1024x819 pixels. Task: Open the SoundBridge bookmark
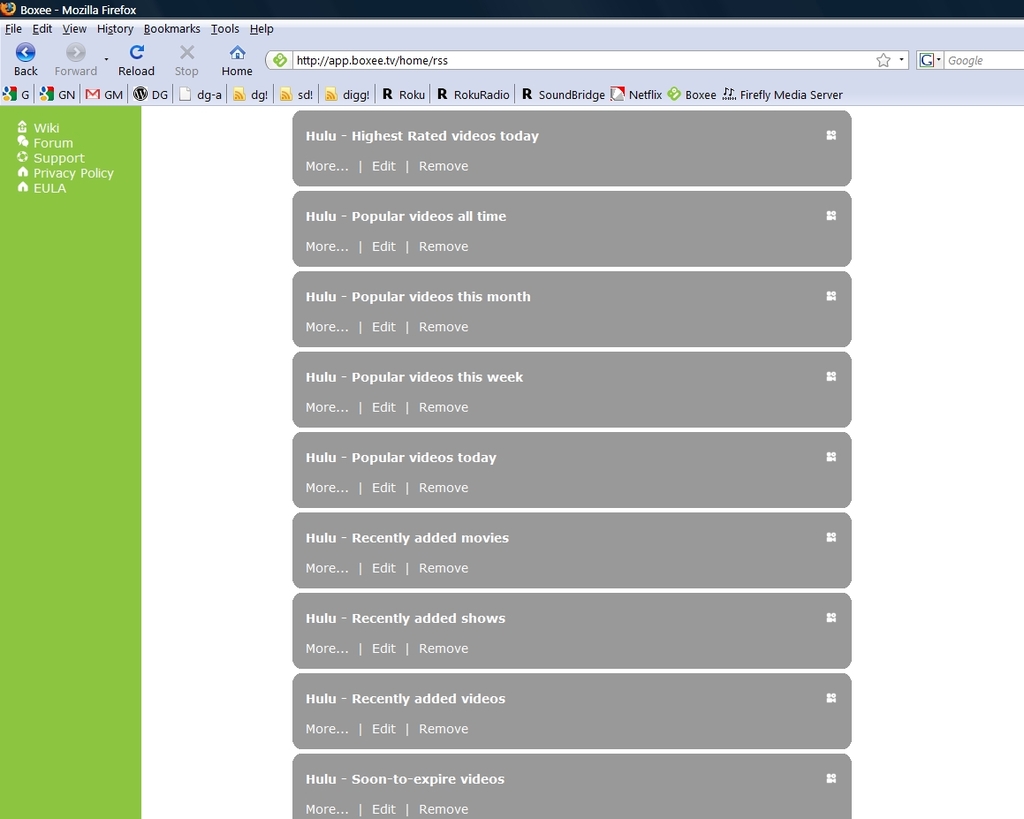564,95
